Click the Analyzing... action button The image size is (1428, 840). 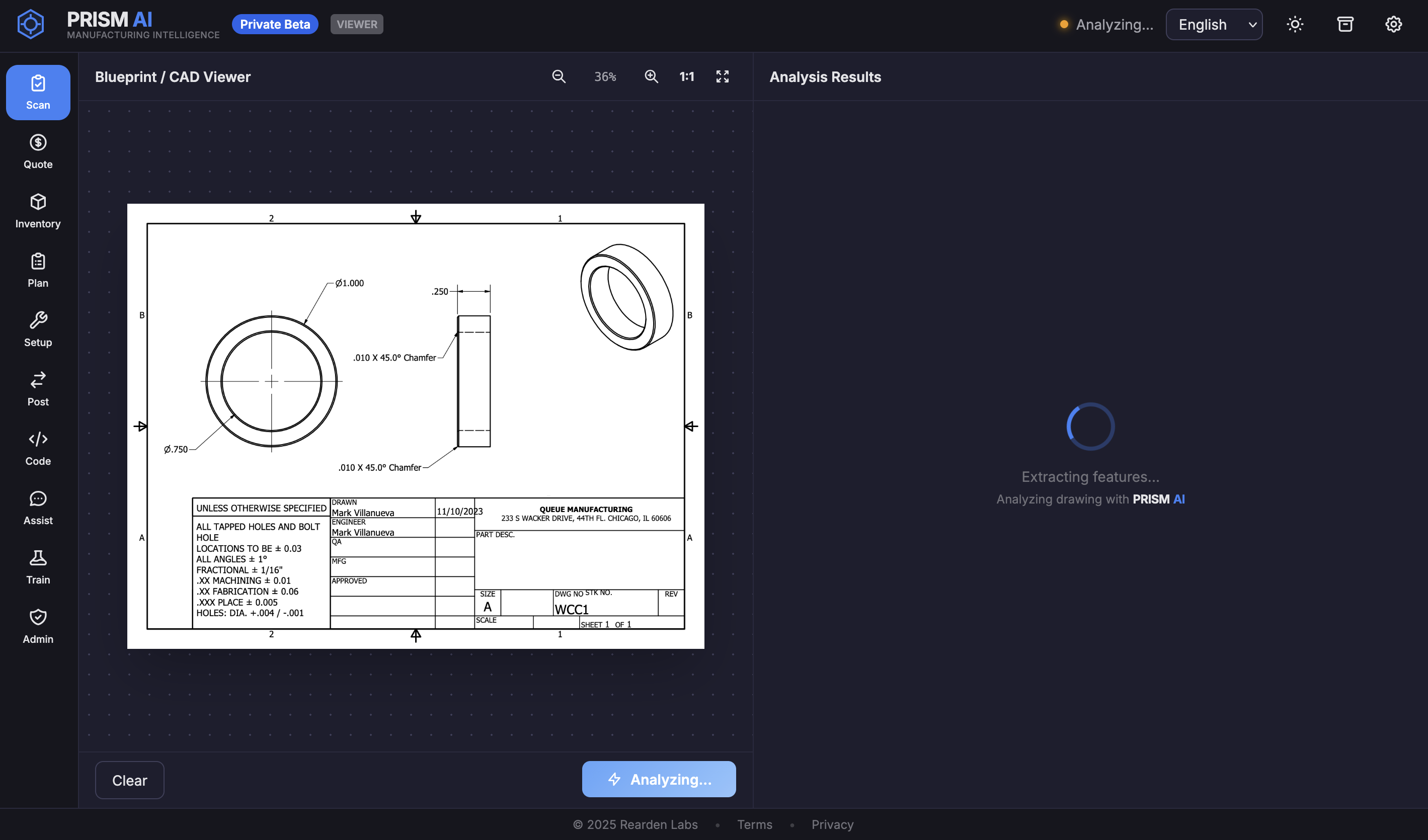pos(659,779)
